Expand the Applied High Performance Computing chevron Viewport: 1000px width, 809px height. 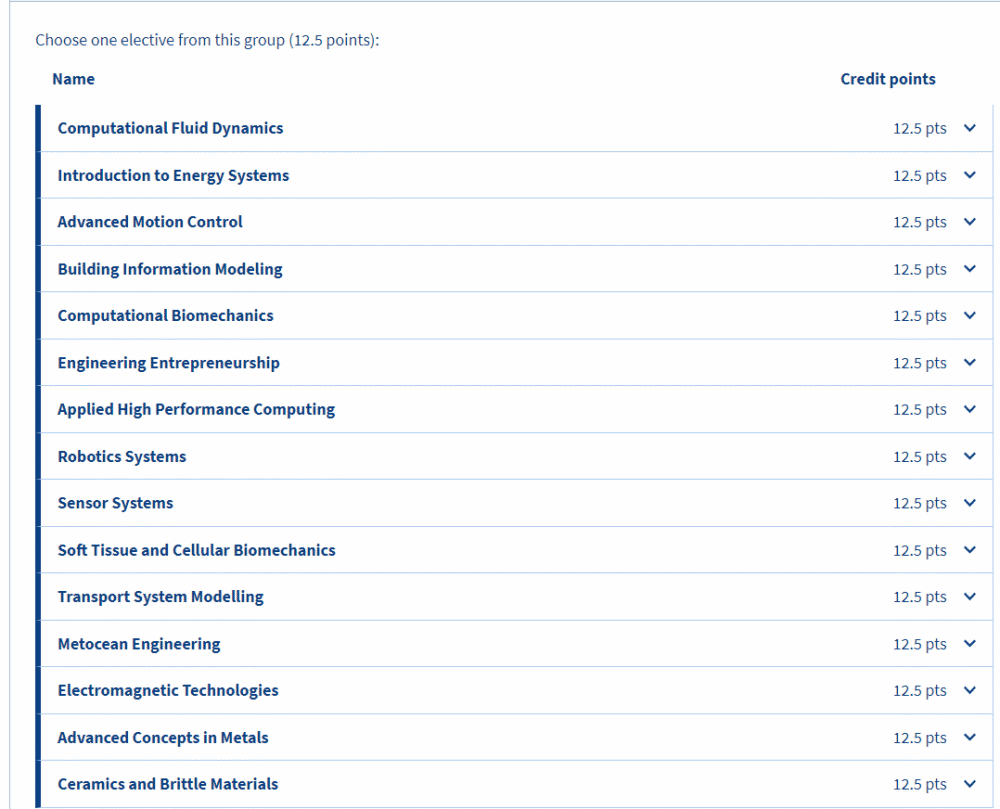tap(969, 409)
